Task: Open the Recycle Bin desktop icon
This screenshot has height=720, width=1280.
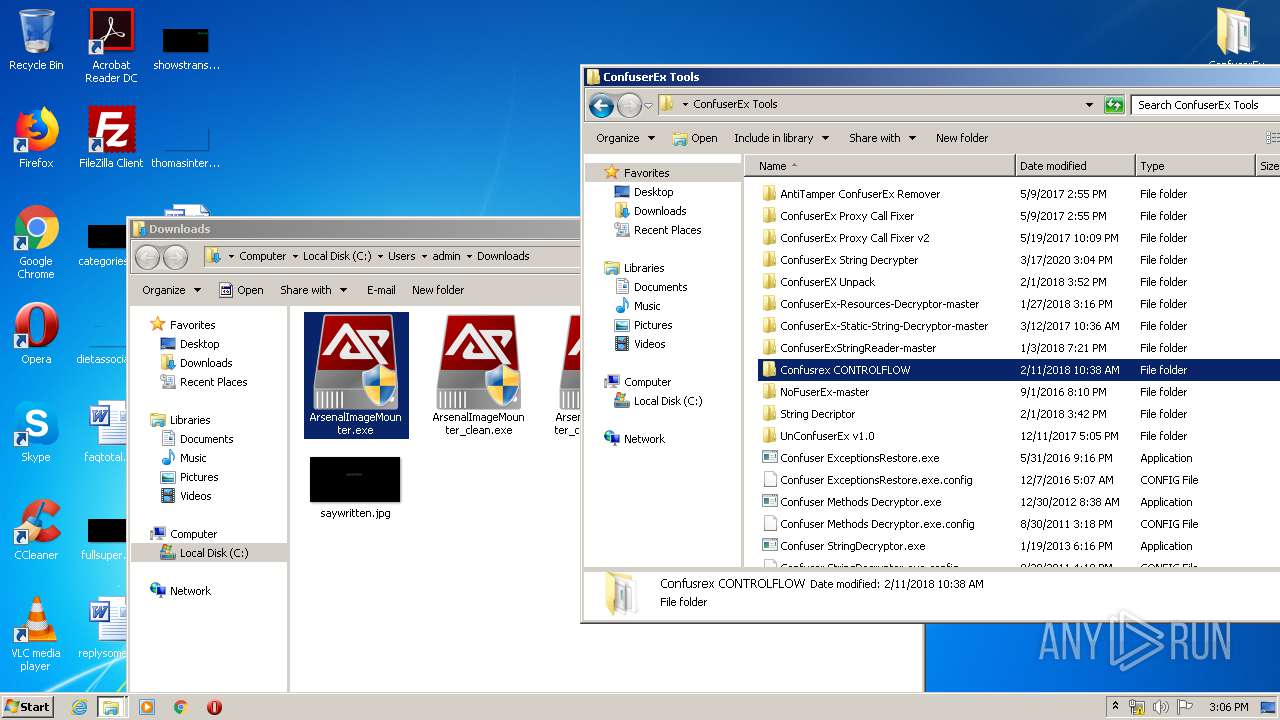Action: [x=36, y=40]
